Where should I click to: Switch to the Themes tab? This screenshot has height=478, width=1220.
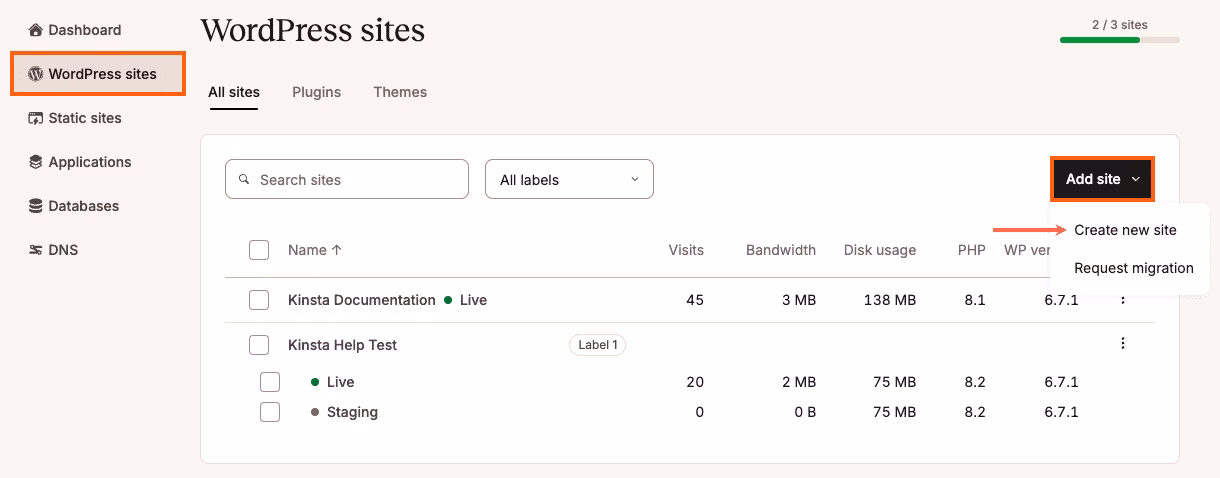[x=400, y=92]
